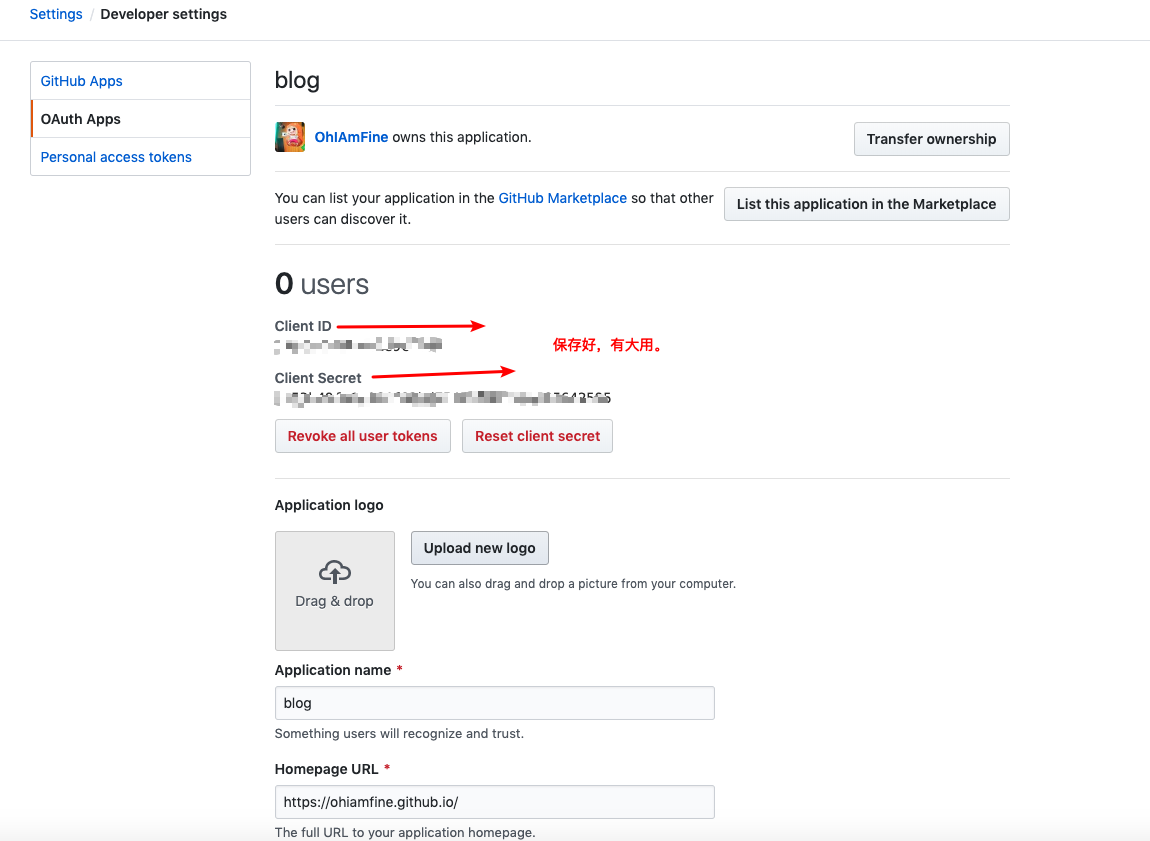Reset client secret button

tap(538, 436)
